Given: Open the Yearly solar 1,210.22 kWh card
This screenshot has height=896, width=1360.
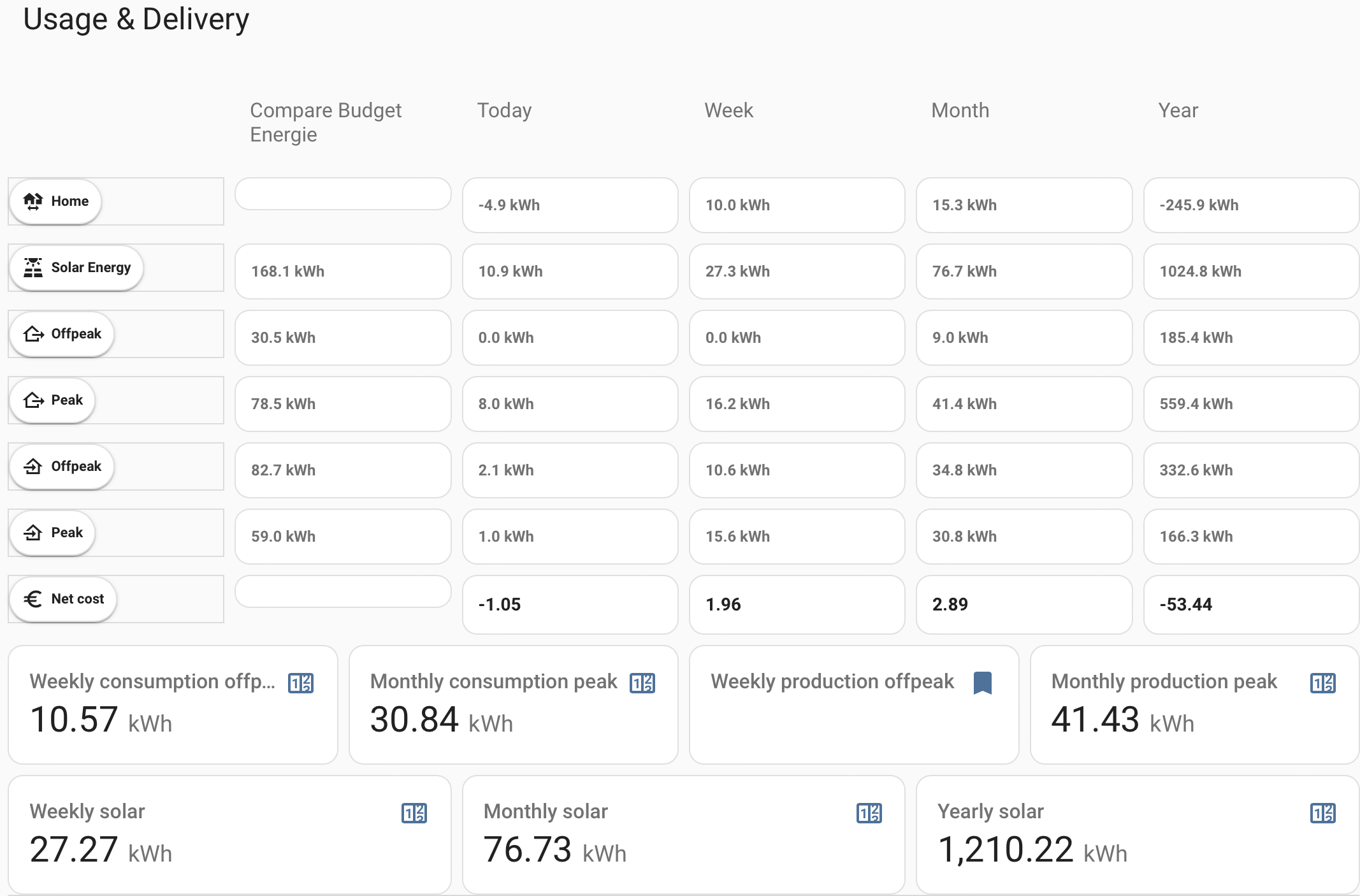Looking at the screenshot, I should coord(1138,835).
